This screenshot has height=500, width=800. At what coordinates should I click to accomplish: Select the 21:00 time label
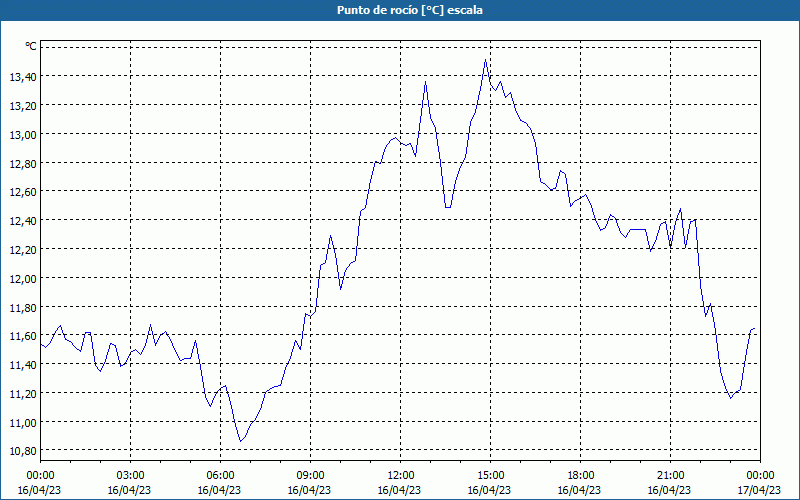coord(670,476)
